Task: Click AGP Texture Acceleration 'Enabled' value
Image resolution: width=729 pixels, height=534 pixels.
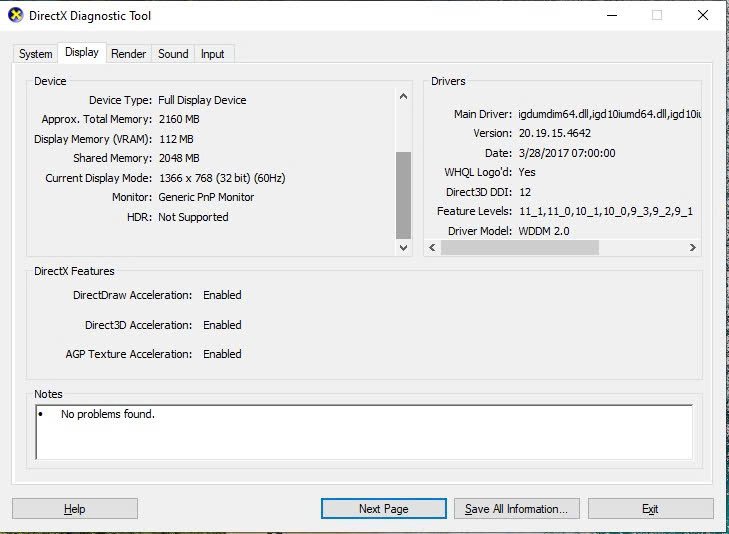Action: [222, 354]
